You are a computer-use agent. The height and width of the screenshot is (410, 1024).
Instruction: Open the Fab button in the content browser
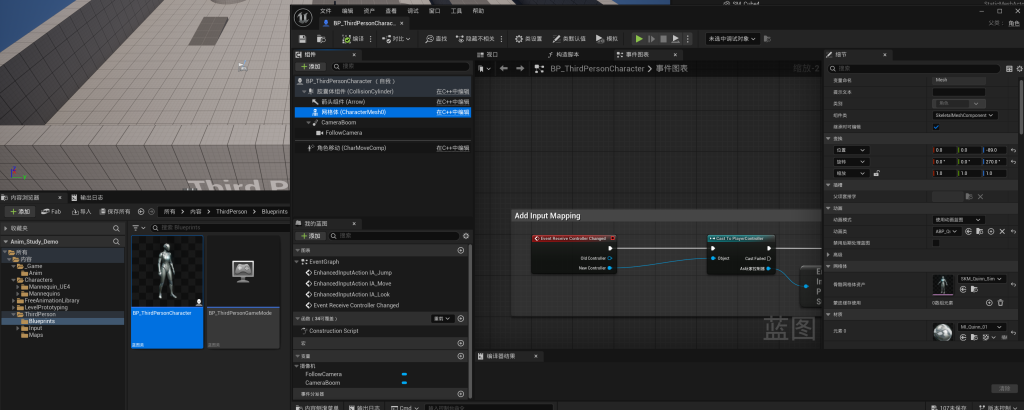pos(51,212)
